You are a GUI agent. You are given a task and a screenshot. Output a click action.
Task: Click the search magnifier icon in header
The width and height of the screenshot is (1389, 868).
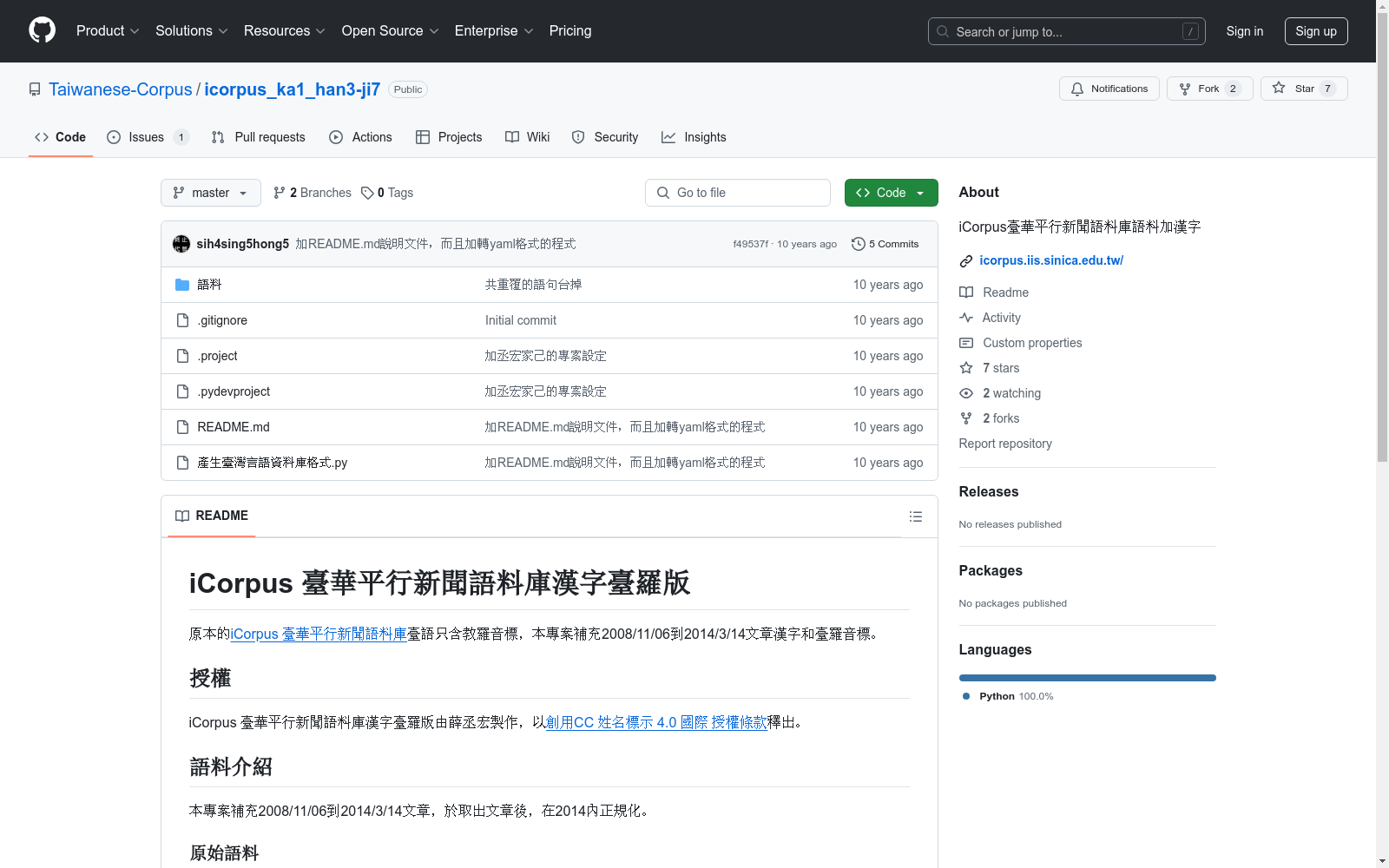click(x=943, y=31)
